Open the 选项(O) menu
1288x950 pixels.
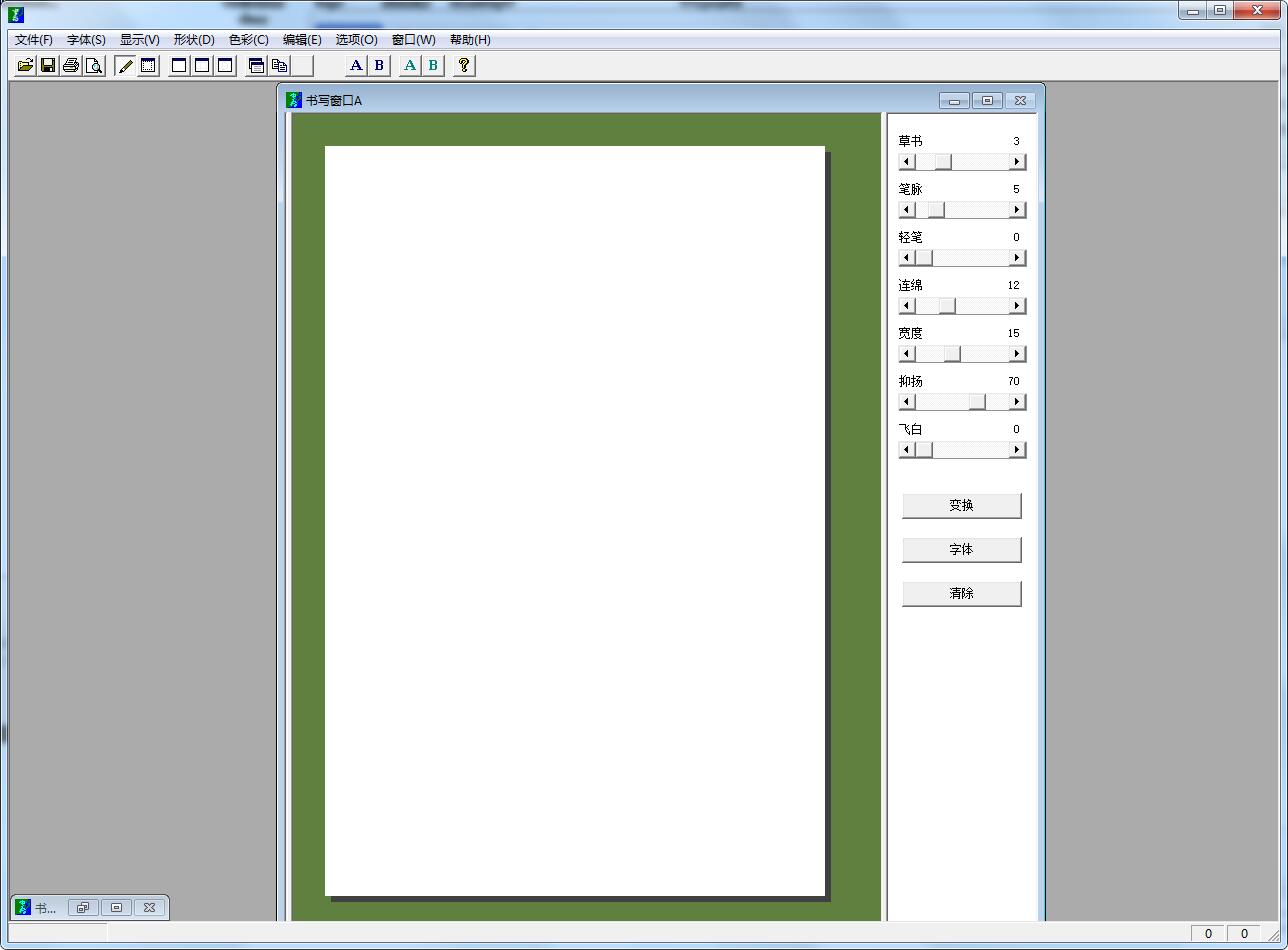click(356, 40)
